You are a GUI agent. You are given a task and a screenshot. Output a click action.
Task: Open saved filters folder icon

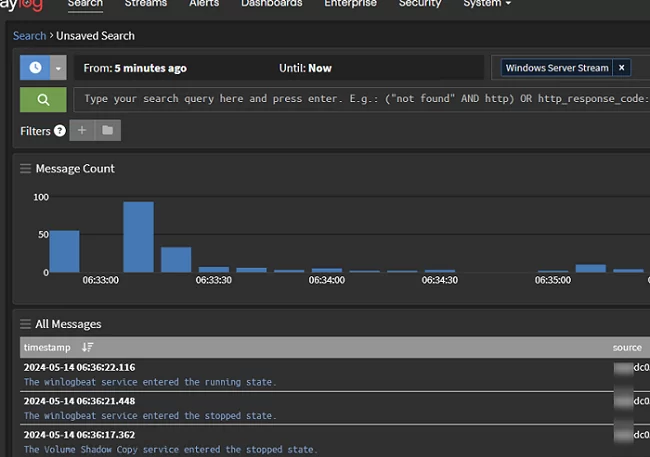[108, 131]
